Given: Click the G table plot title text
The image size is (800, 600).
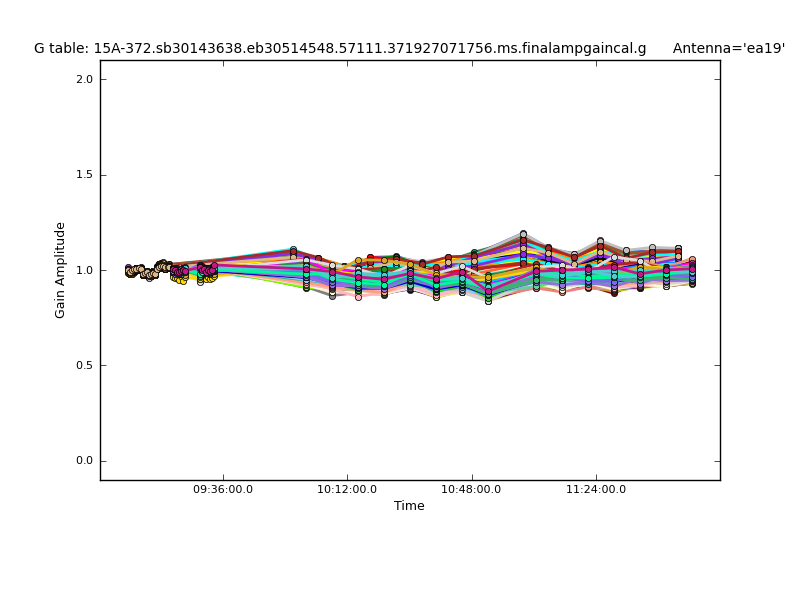Looking at the screenshot, I should click(340, 48).
